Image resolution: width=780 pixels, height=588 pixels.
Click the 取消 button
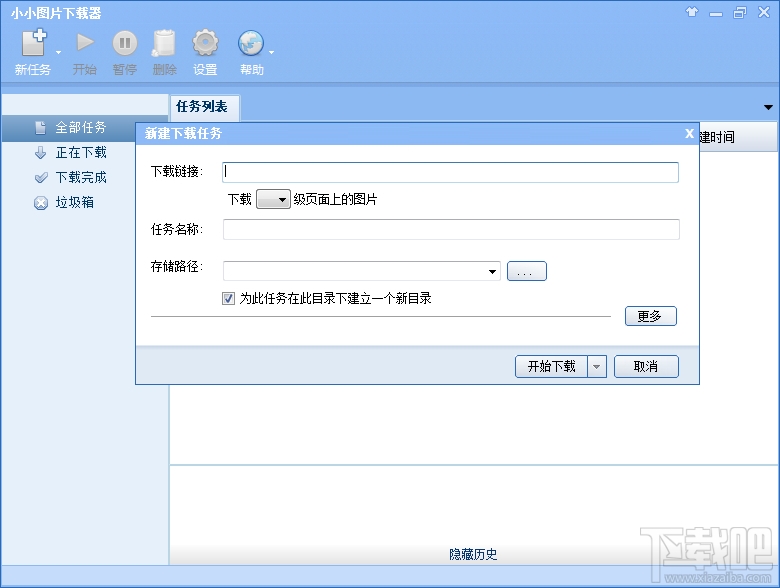click(646, 367)
